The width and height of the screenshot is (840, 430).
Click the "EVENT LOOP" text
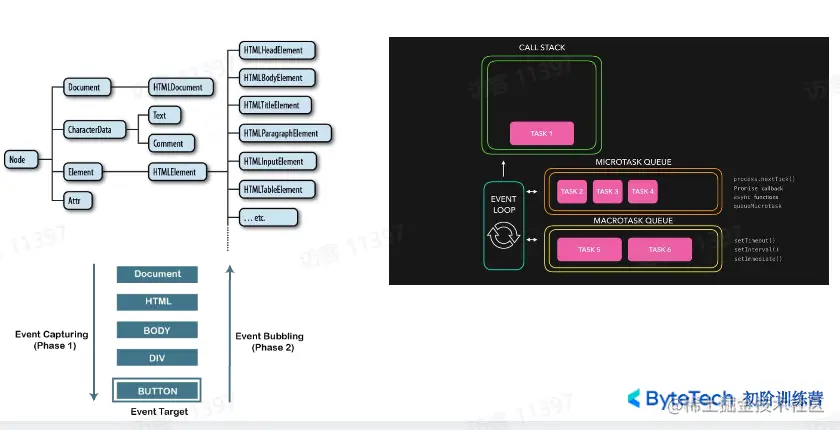504,205
